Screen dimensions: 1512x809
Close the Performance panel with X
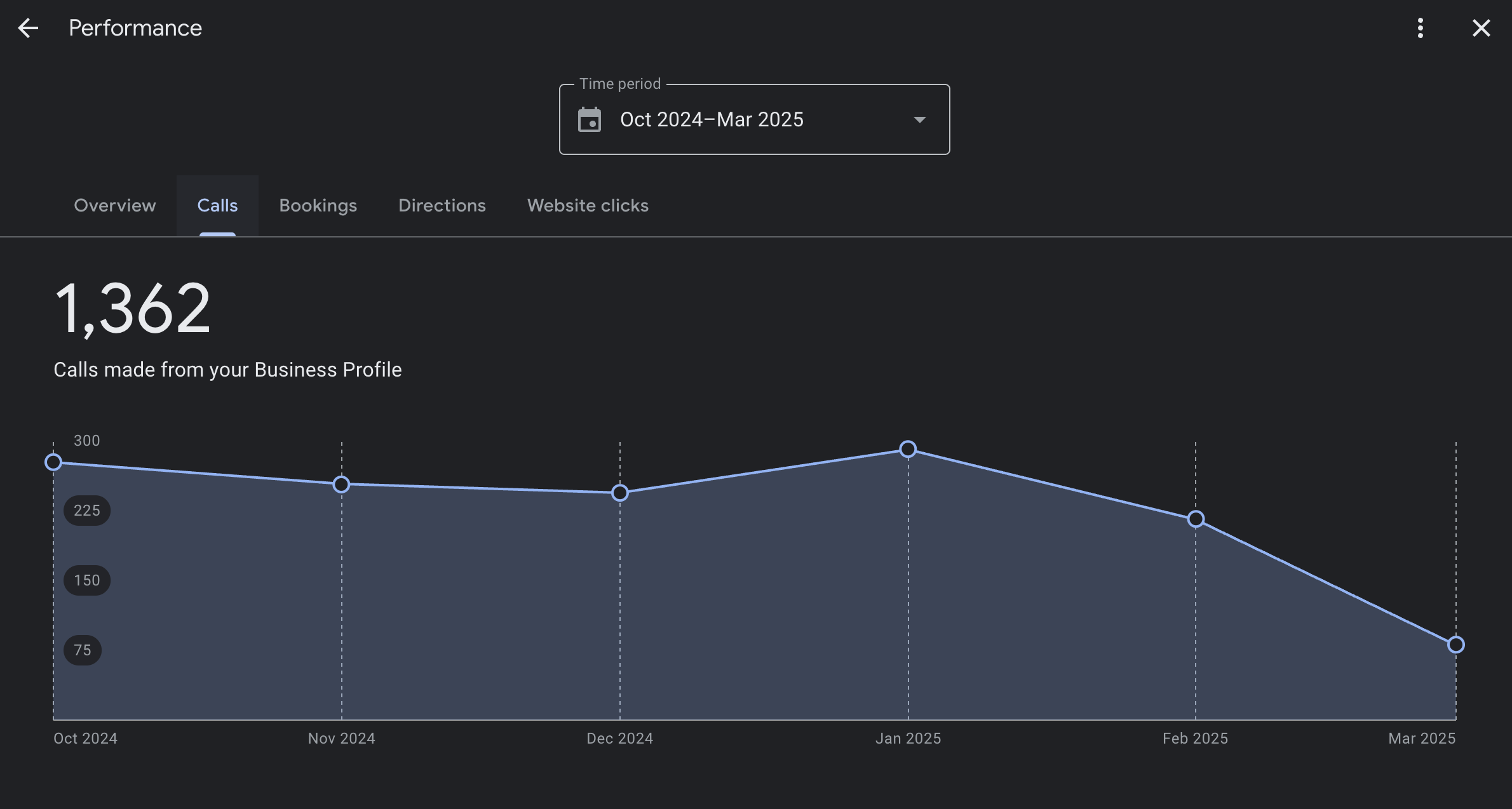click(x=1482, y=28)
